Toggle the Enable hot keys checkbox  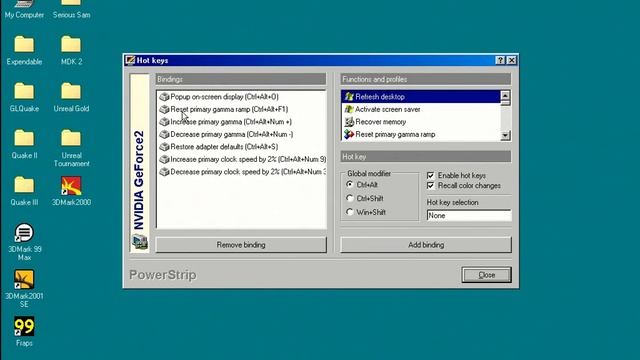click(x=431, y=176)
